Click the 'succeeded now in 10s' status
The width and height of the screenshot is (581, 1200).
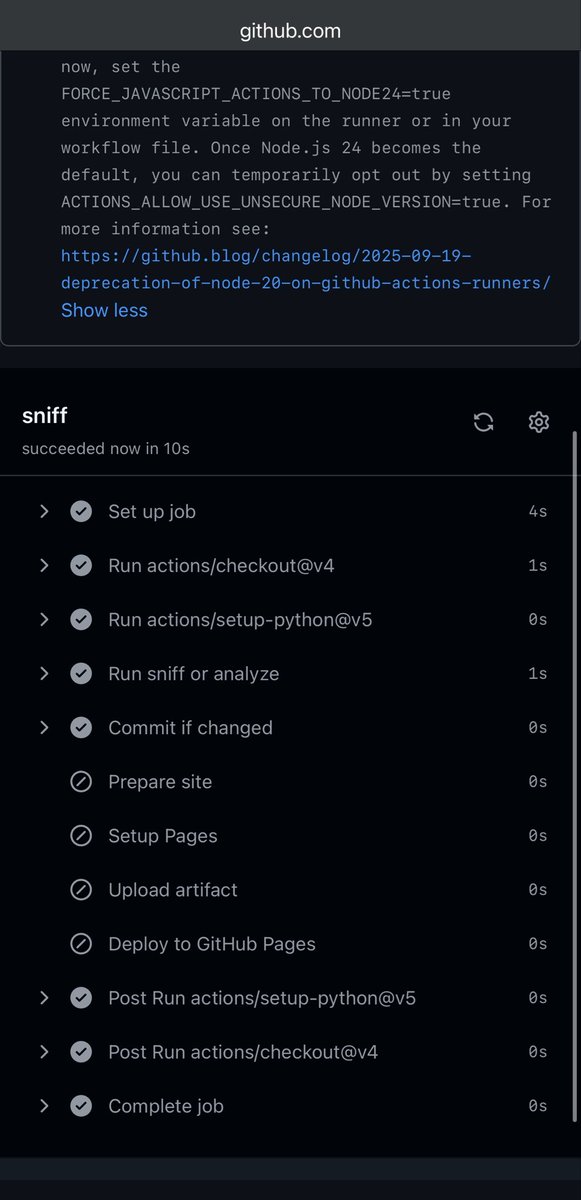106,449
